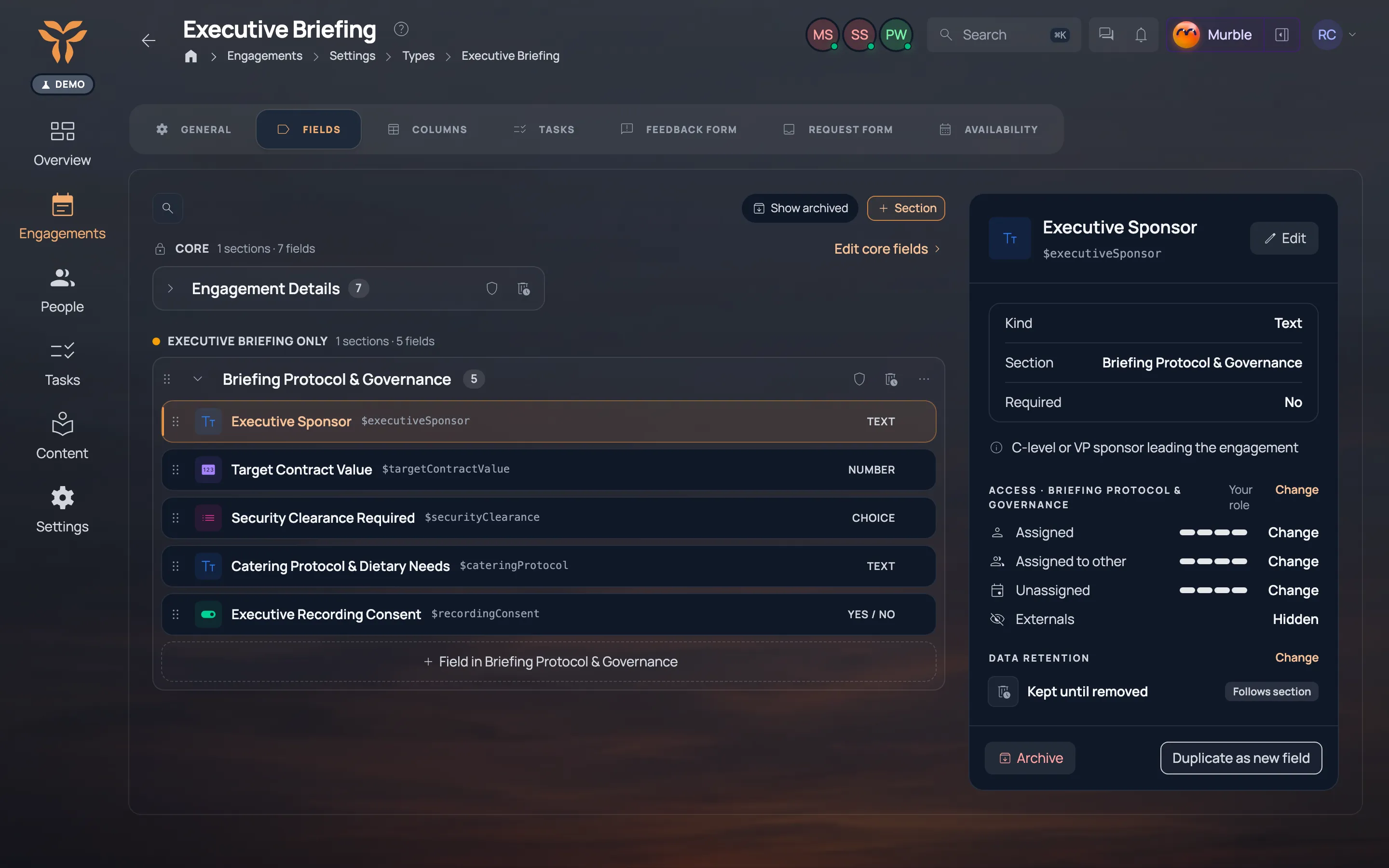Open Tasks in sidebar
This screenshot has height=868, width=1389.
62,364
